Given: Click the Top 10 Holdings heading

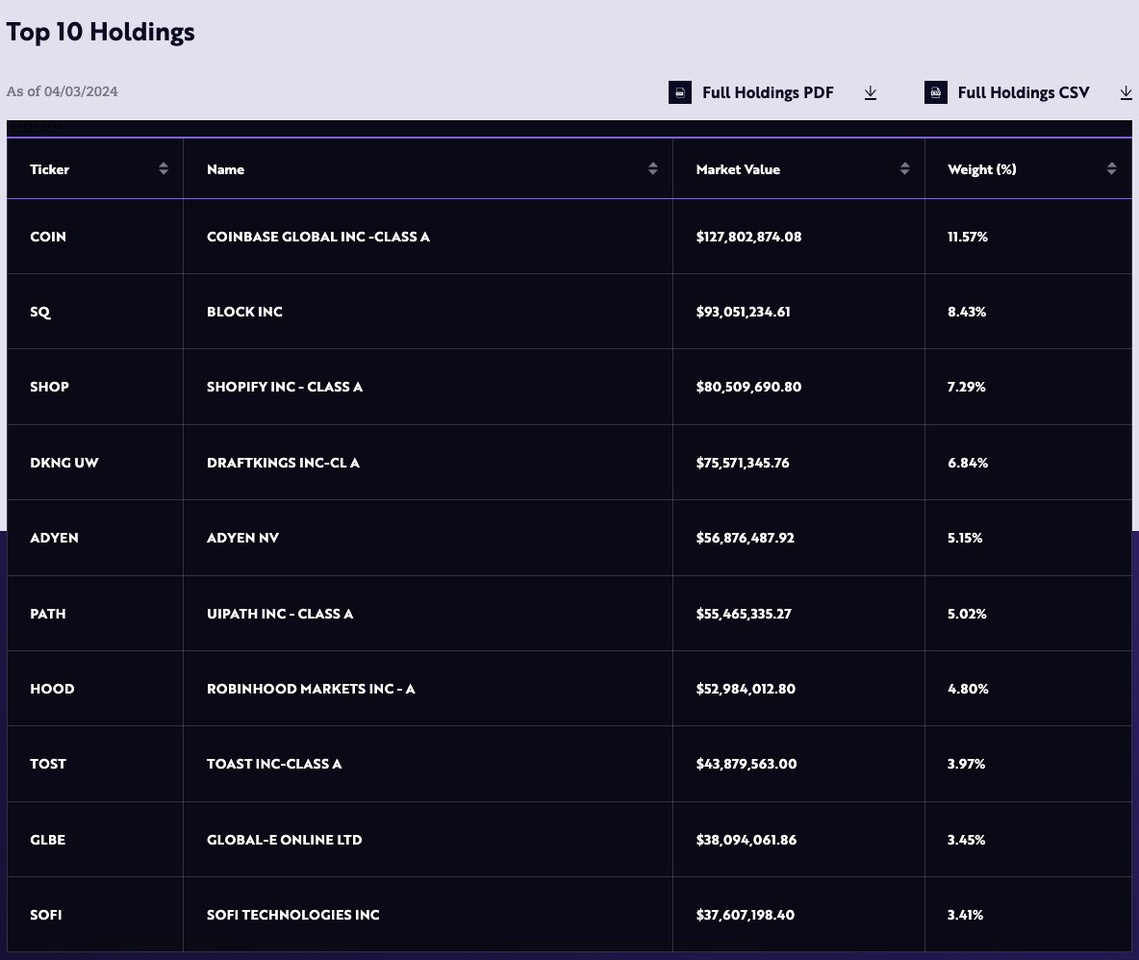Looking at the screenshot, I should tap(100, 32).
